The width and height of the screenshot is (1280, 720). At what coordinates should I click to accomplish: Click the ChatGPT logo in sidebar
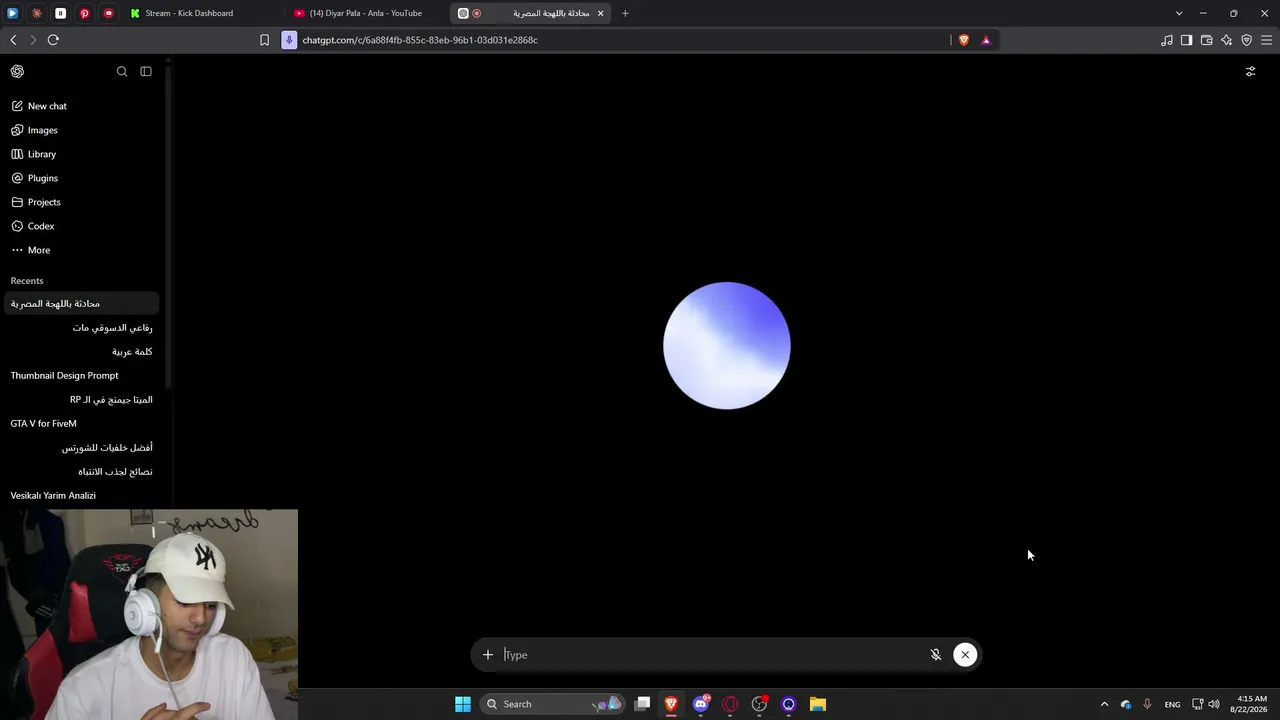(x=17, y=71)
